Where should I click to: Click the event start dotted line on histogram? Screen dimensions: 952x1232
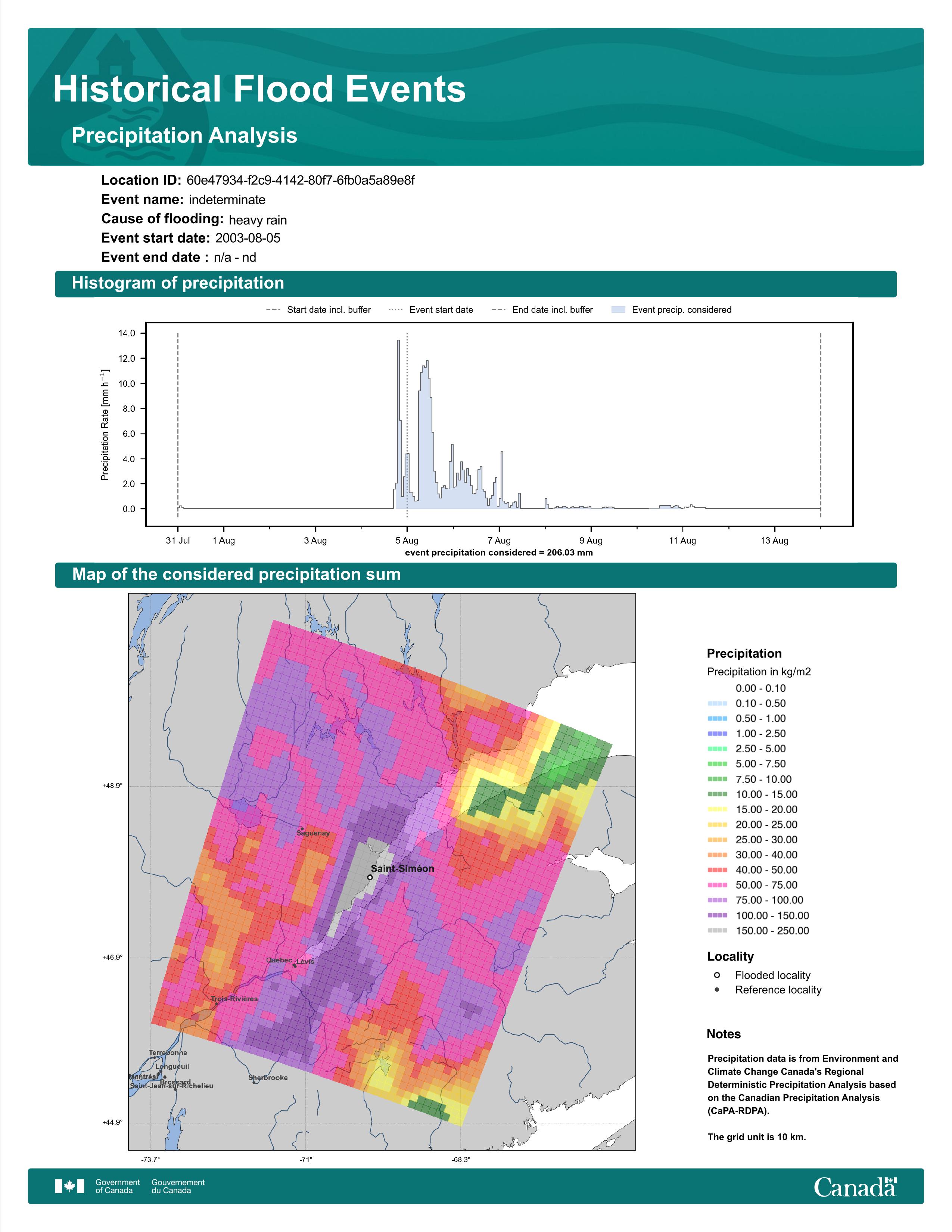click(407, 425)
